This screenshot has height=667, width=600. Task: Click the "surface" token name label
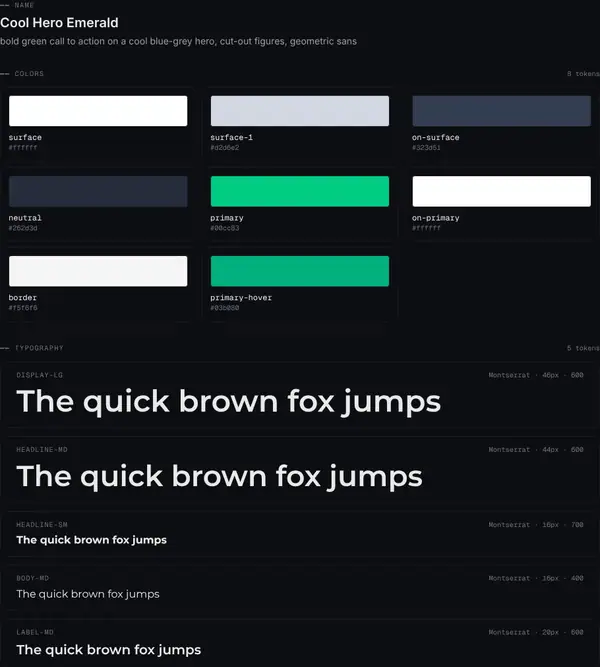pyautogui.click(x=25, y=137)
